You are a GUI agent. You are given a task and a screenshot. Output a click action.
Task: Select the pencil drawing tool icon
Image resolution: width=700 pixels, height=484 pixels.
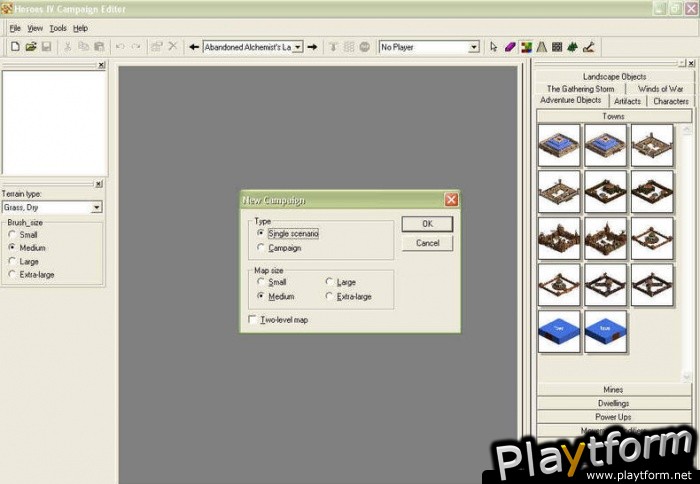[x=588, y=46]
